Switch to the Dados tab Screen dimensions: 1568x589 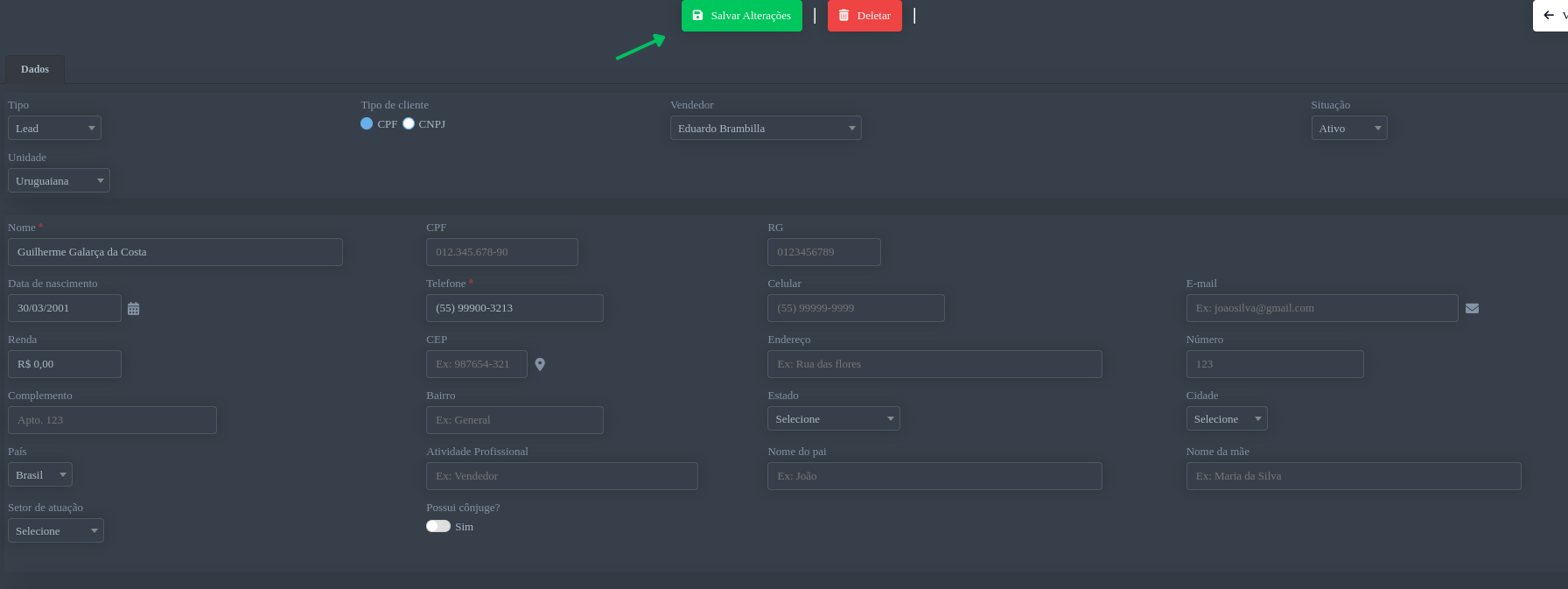click(35, 69)
